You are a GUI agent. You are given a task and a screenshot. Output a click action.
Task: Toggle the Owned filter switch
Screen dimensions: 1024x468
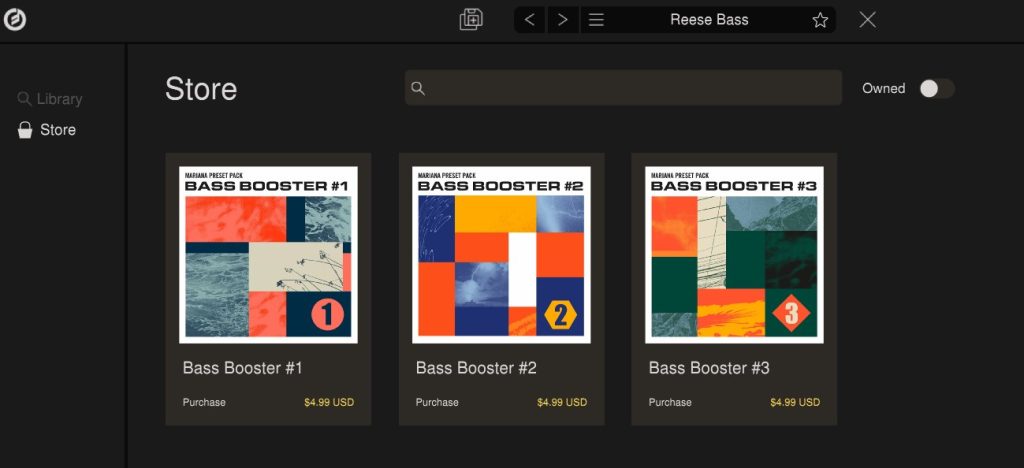point(936,88)
